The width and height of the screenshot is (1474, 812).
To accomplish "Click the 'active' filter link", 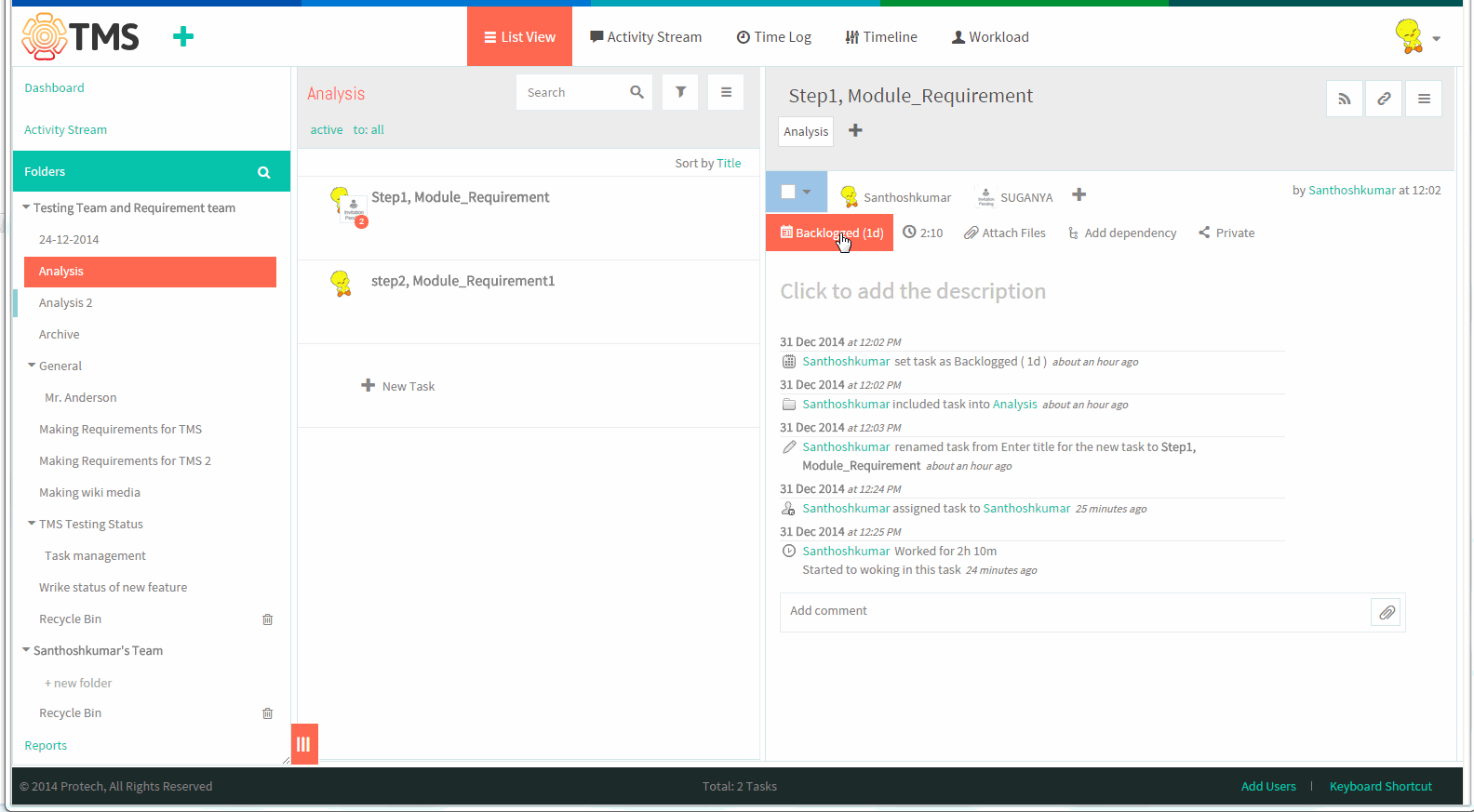I will coord(327,130).
